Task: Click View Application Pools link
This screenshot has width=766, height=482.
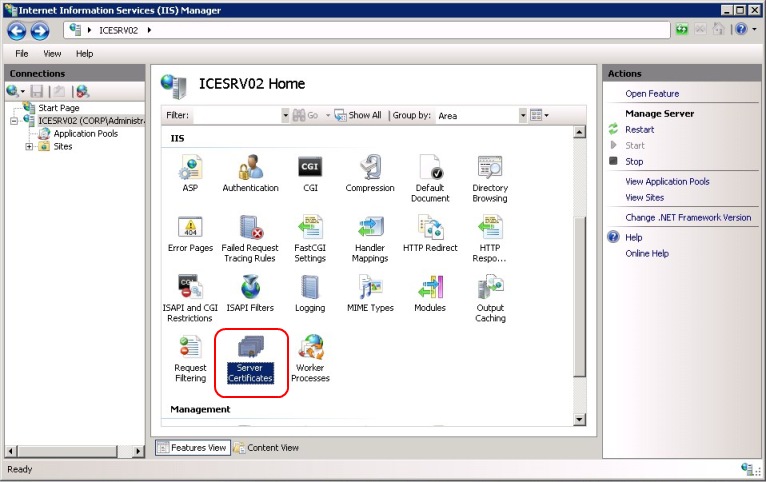Action: tap(667, 182)
